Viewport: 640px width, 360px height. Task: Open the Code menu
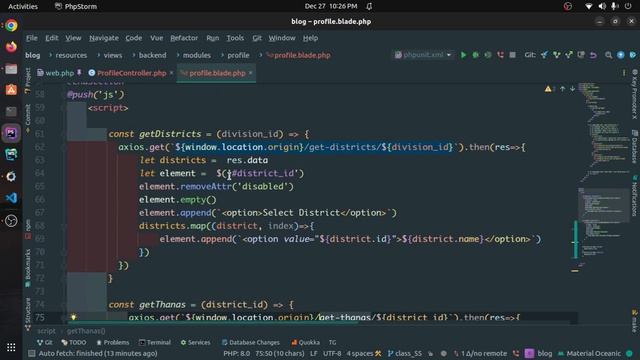coord(133,38)
